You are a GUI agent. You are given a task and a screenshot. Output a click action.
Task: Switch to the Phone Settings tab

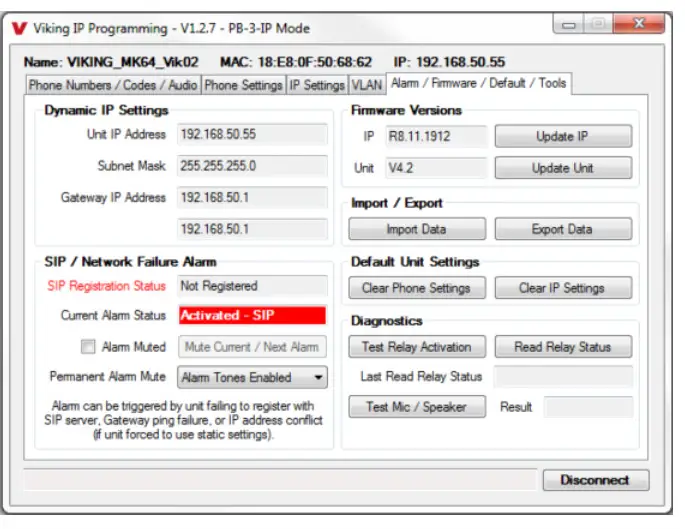coord(243,85)
